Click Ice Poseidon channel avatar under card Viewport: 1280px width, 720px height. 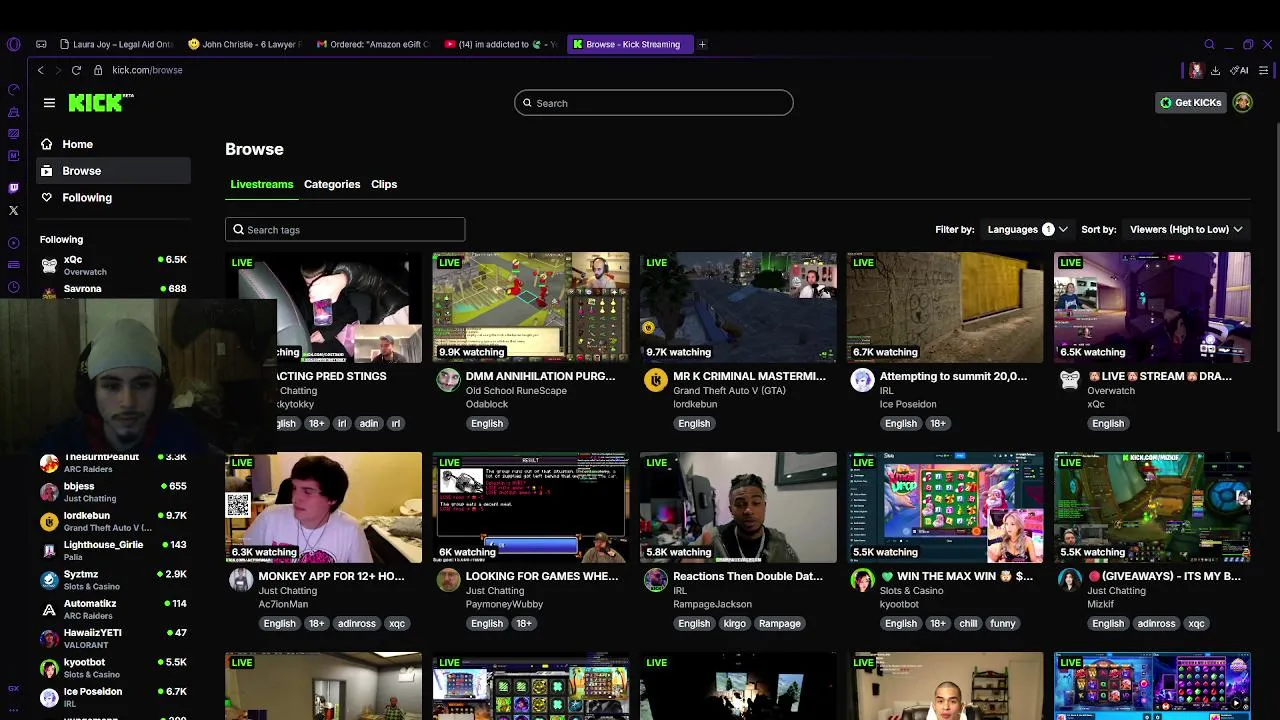tap(862, 380)
